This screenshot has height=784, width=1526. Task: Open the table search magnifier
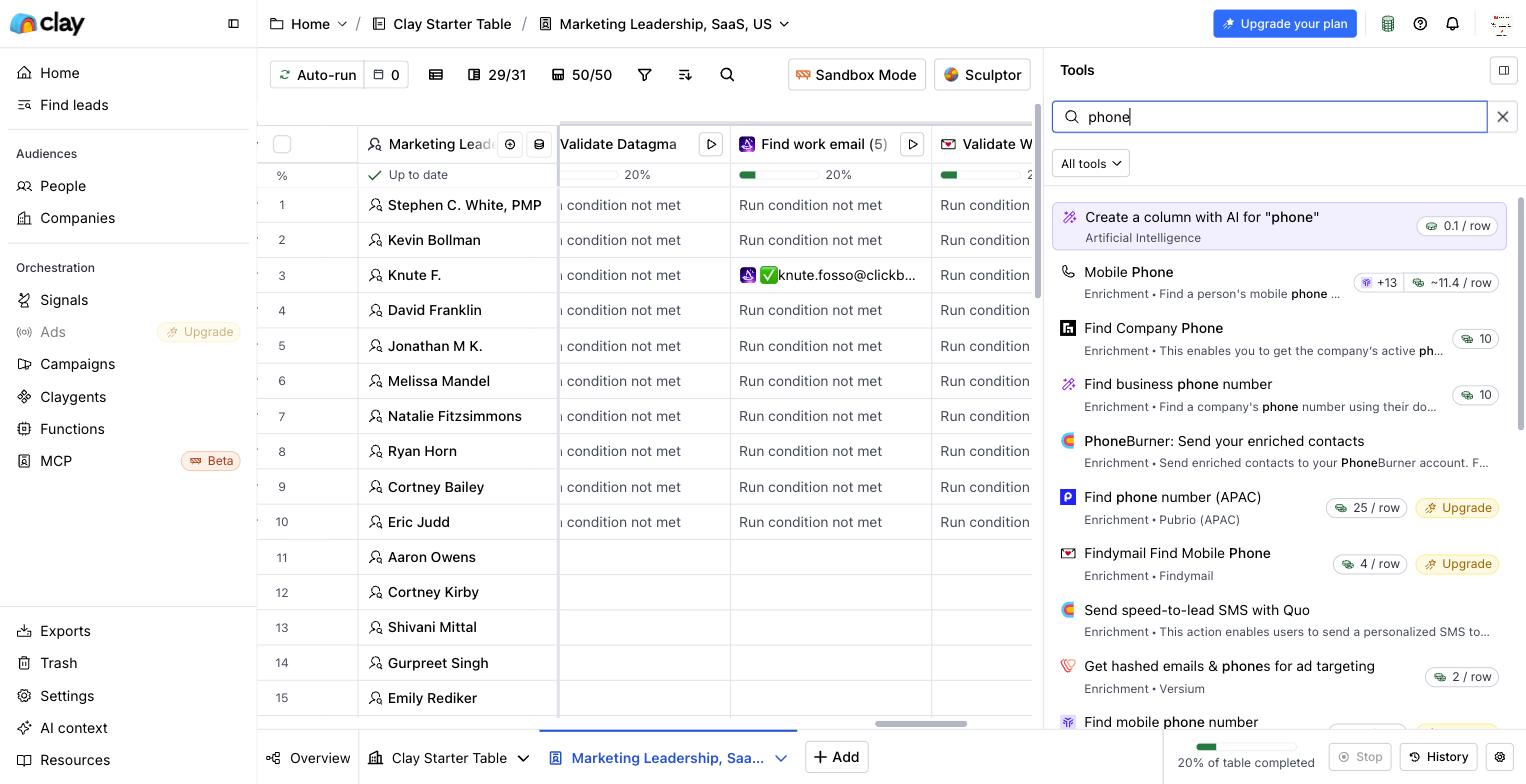[727, 74]
